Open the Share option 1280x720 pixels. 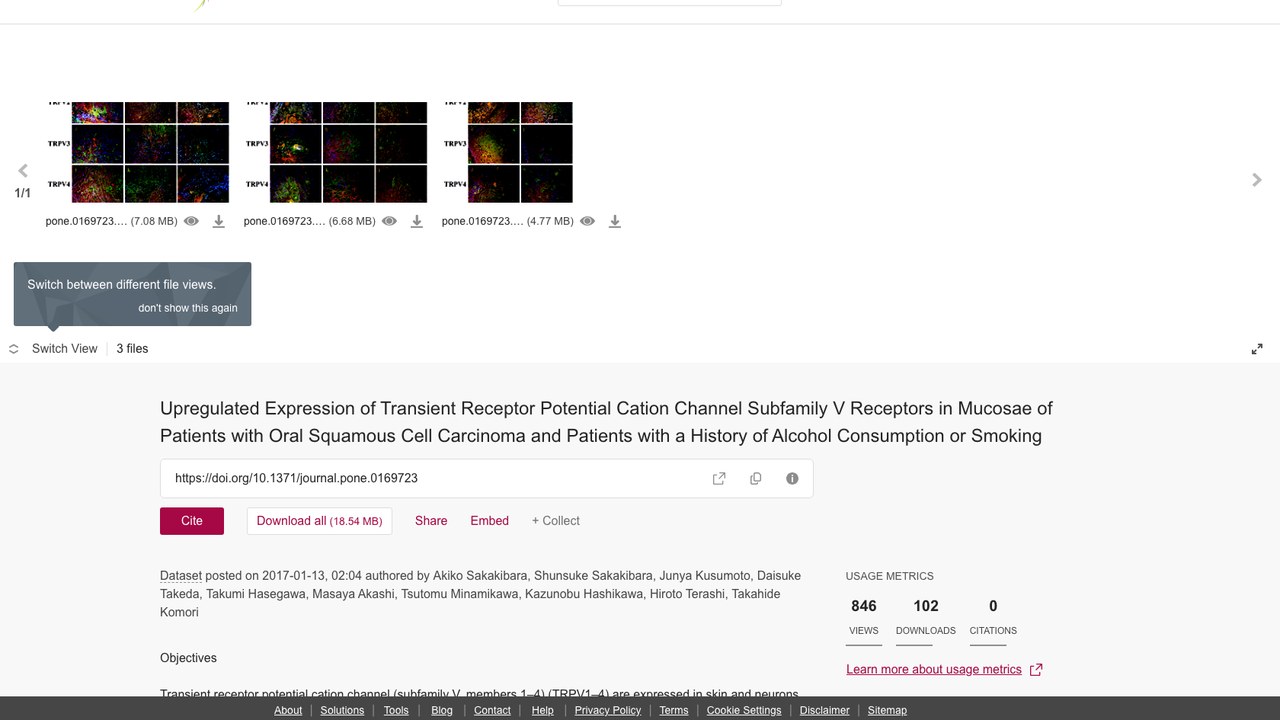431,521
